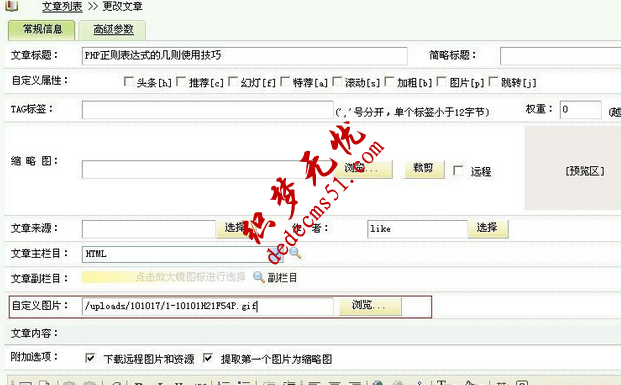Click 选择 button next to author field
This screenshot has width=621, height=385.
tap(488, 228)
